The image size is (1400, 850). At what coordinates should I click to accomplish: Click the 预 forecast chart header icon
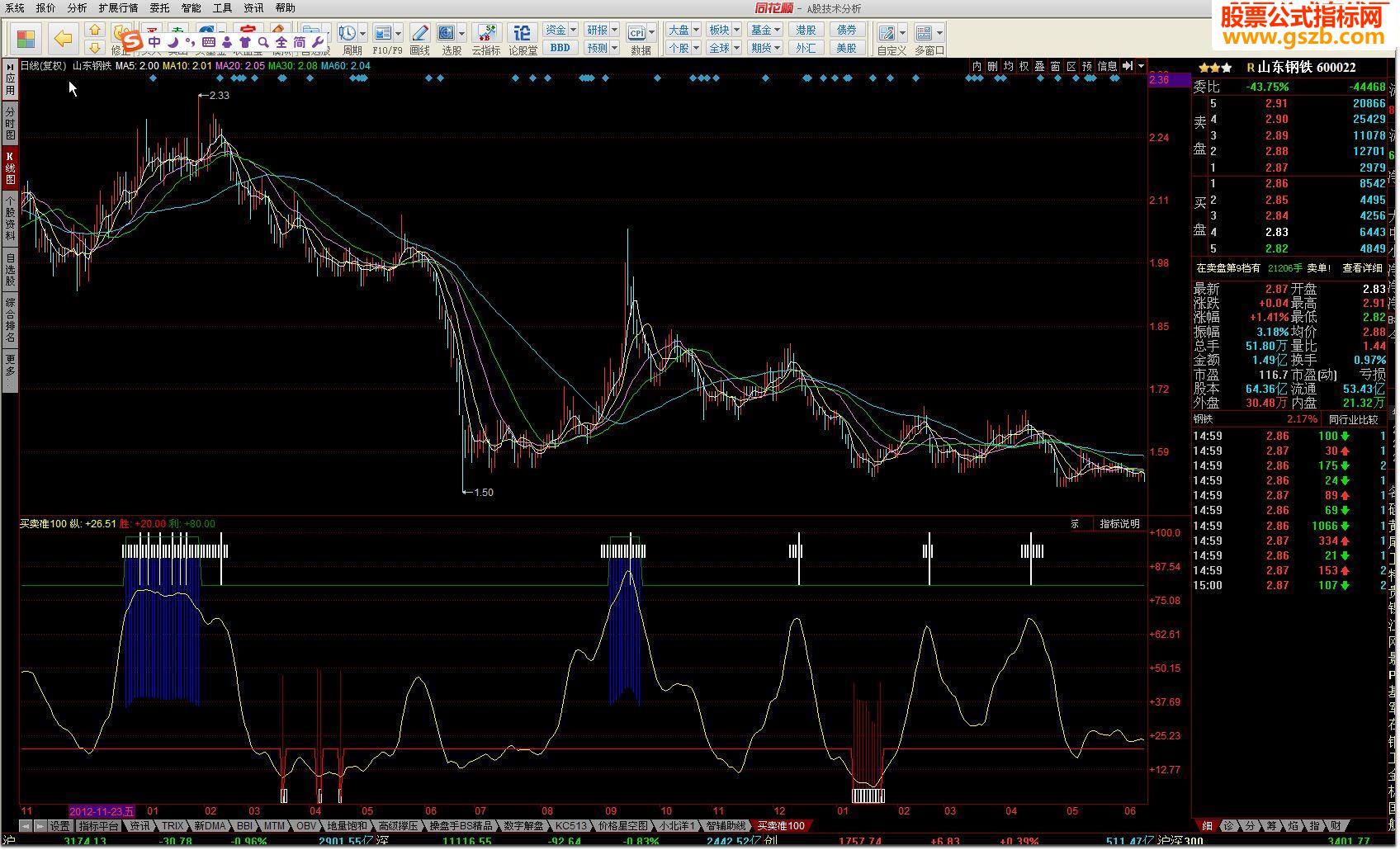coord(1087,66)
